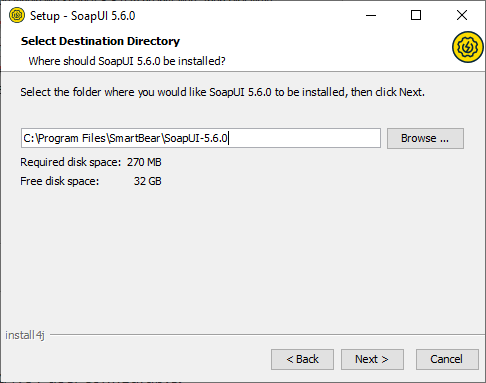486x383 pixels.
Task: Click the install4j label at bottom
Action: 25,335
